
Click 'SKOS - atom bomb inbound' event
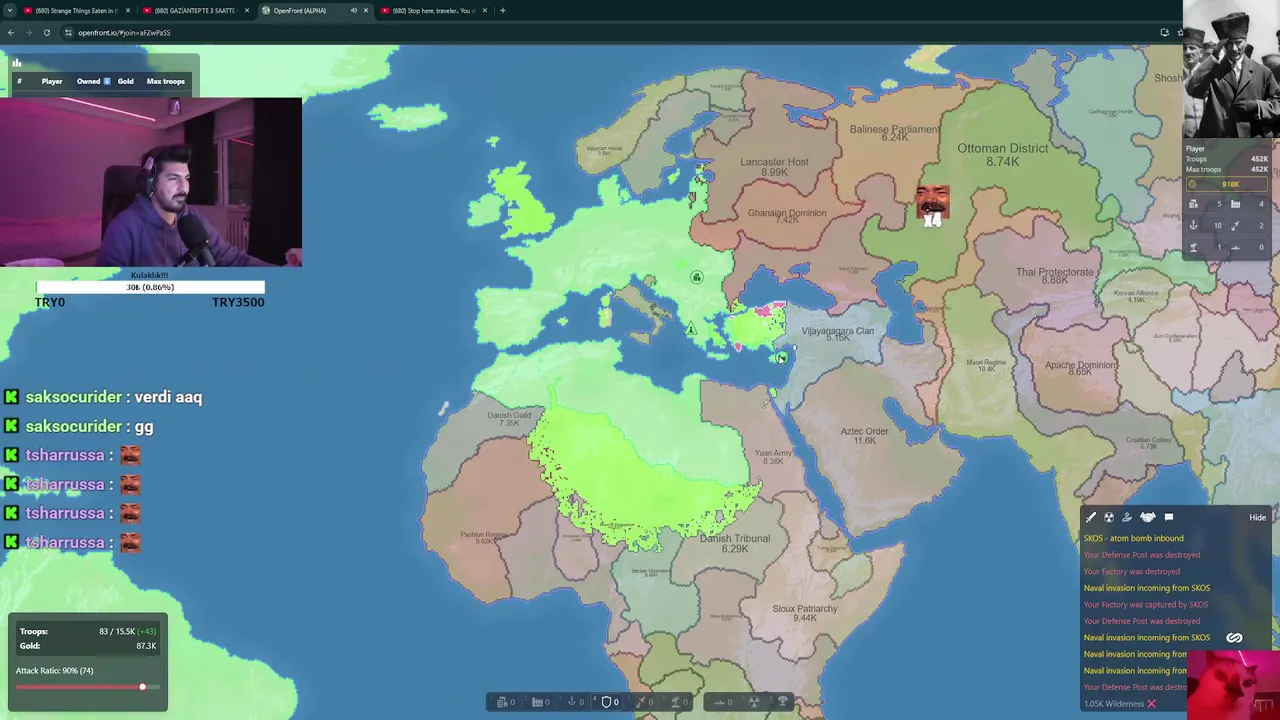(1133, 538)
